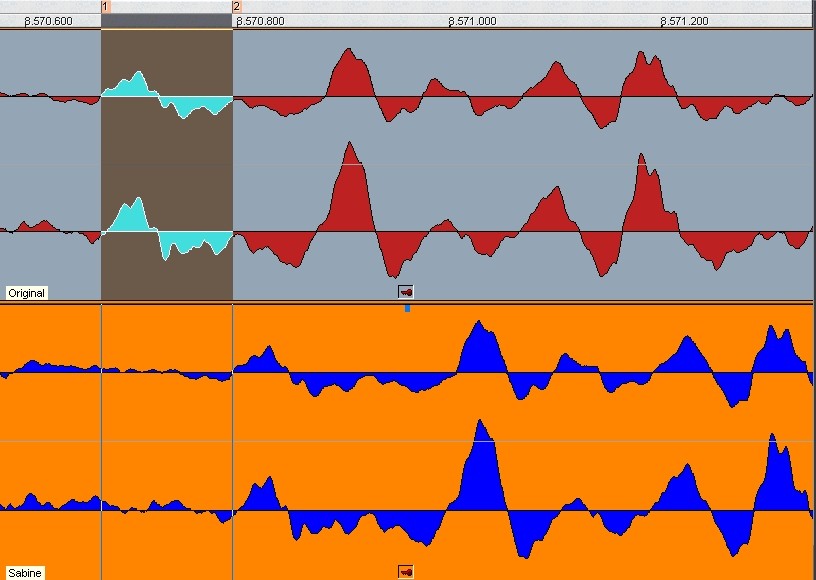Click ruler time label 8.570.600
The height and width of the screenshot is (580, 816).
pyautogui.click(x=48, y=21)
